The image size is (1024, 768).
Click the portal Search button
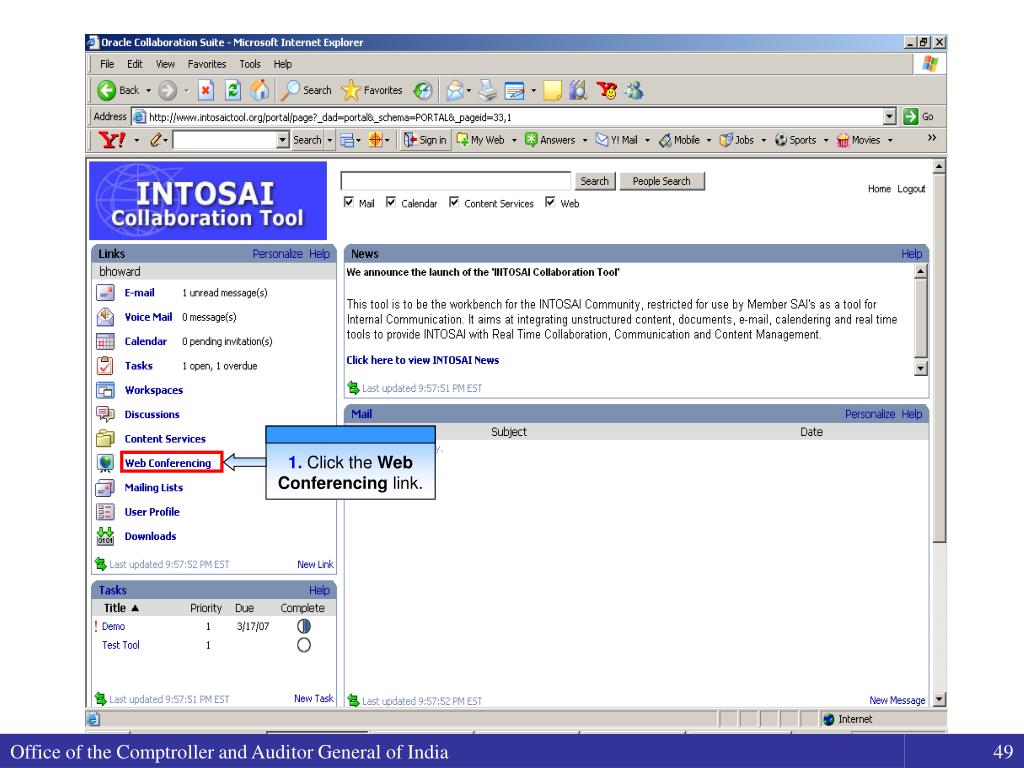[x=595, y=181]
